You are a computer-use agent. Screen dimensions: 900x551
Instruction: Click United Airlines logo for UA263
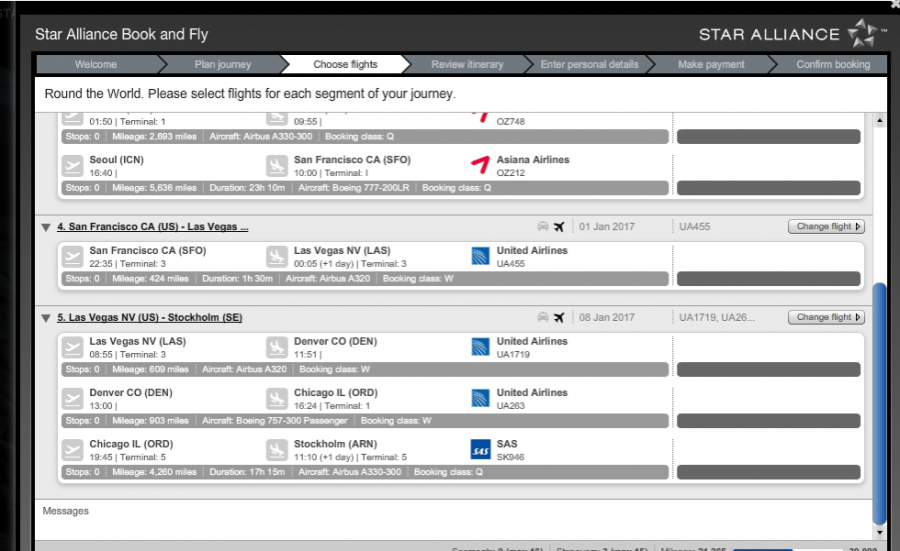480,398
